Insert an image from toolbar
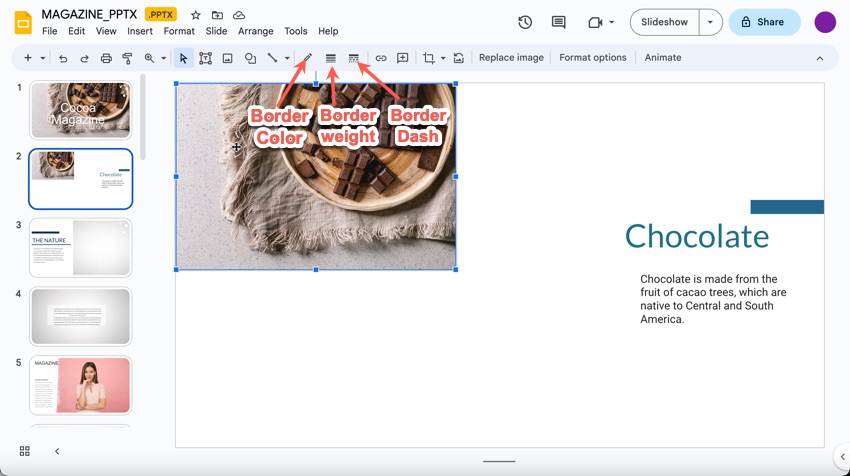The height and width of the screenshot is (476, 850). (x=228, y=58)
